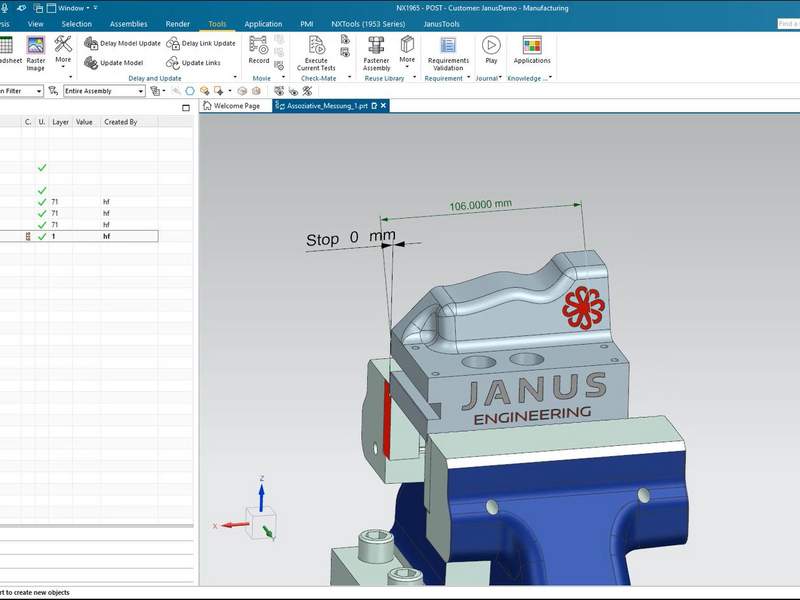The image size is (800, 600).
Task: Click the lower small Check-Mate icon
Action: (345, 52)
